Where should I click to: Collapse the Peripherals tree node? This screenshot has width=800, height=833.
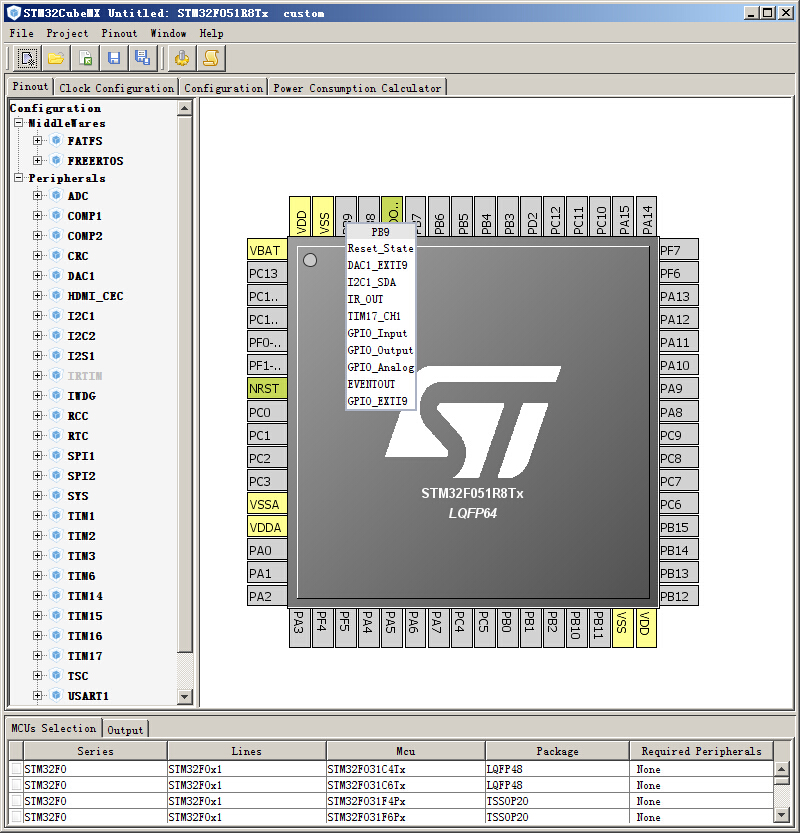pyautogui.click(x=19, y=178)
